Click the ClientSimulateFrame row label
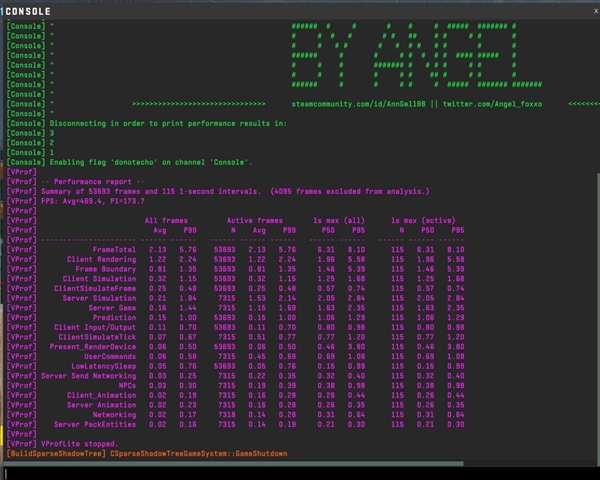 point(95,289)
